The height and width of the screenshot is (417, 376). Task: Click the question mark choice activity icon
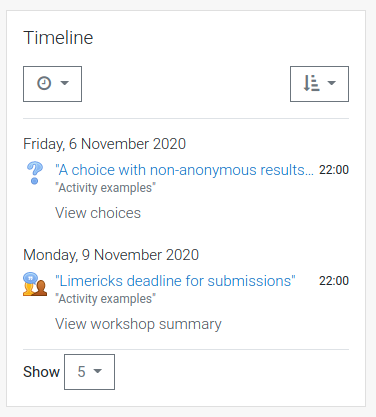pos(35,173)
